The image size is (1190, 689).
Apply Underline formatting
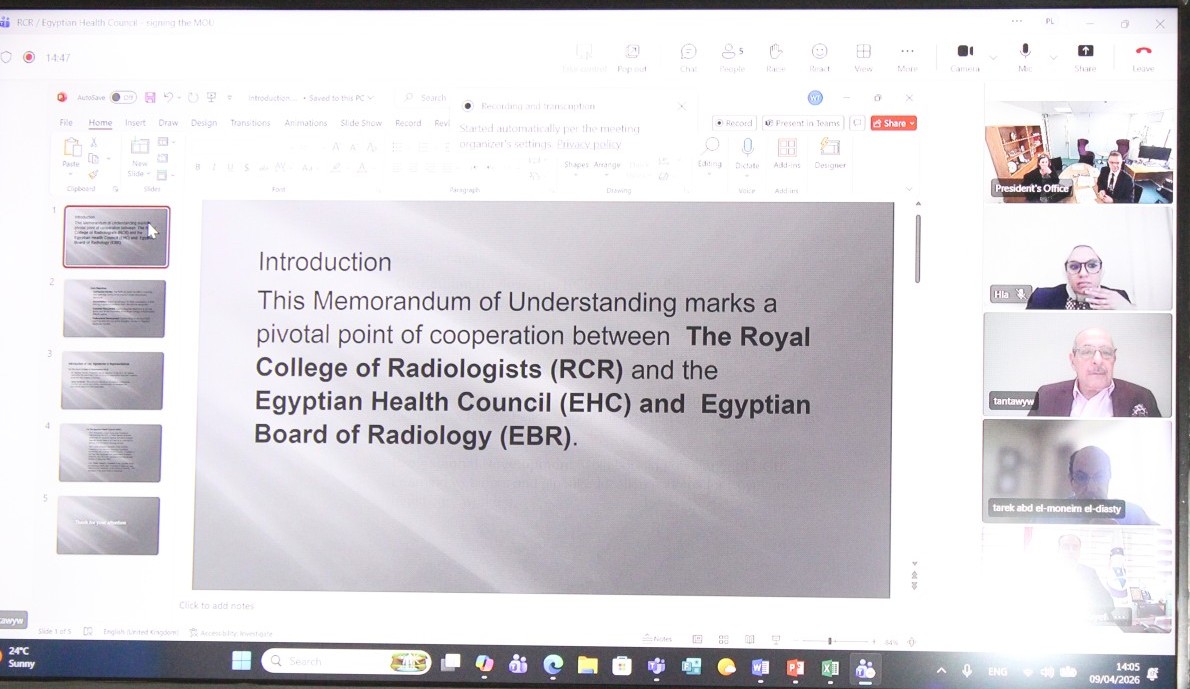coord(230,167)
